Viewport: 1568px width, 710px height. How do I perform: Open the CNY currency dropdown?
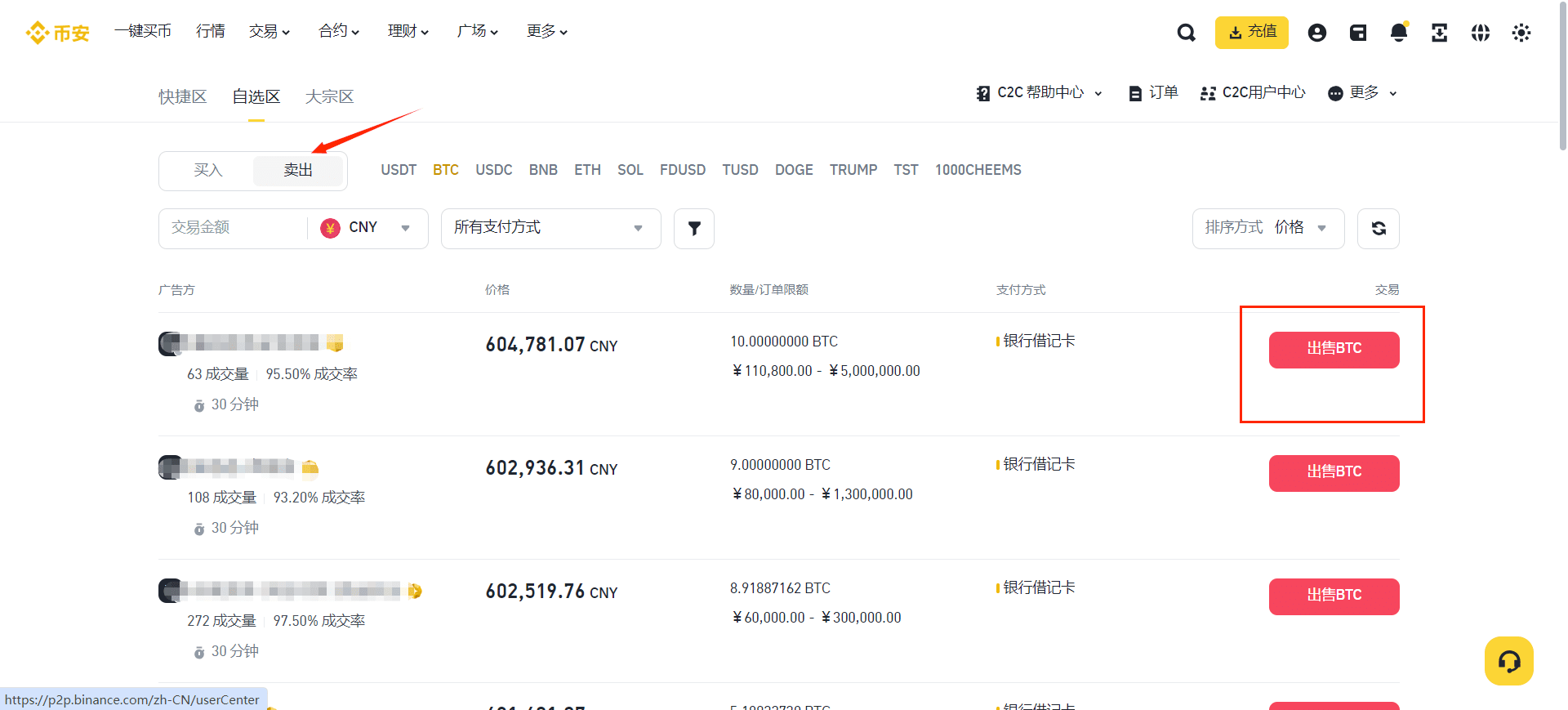click(x=366, y=228)
